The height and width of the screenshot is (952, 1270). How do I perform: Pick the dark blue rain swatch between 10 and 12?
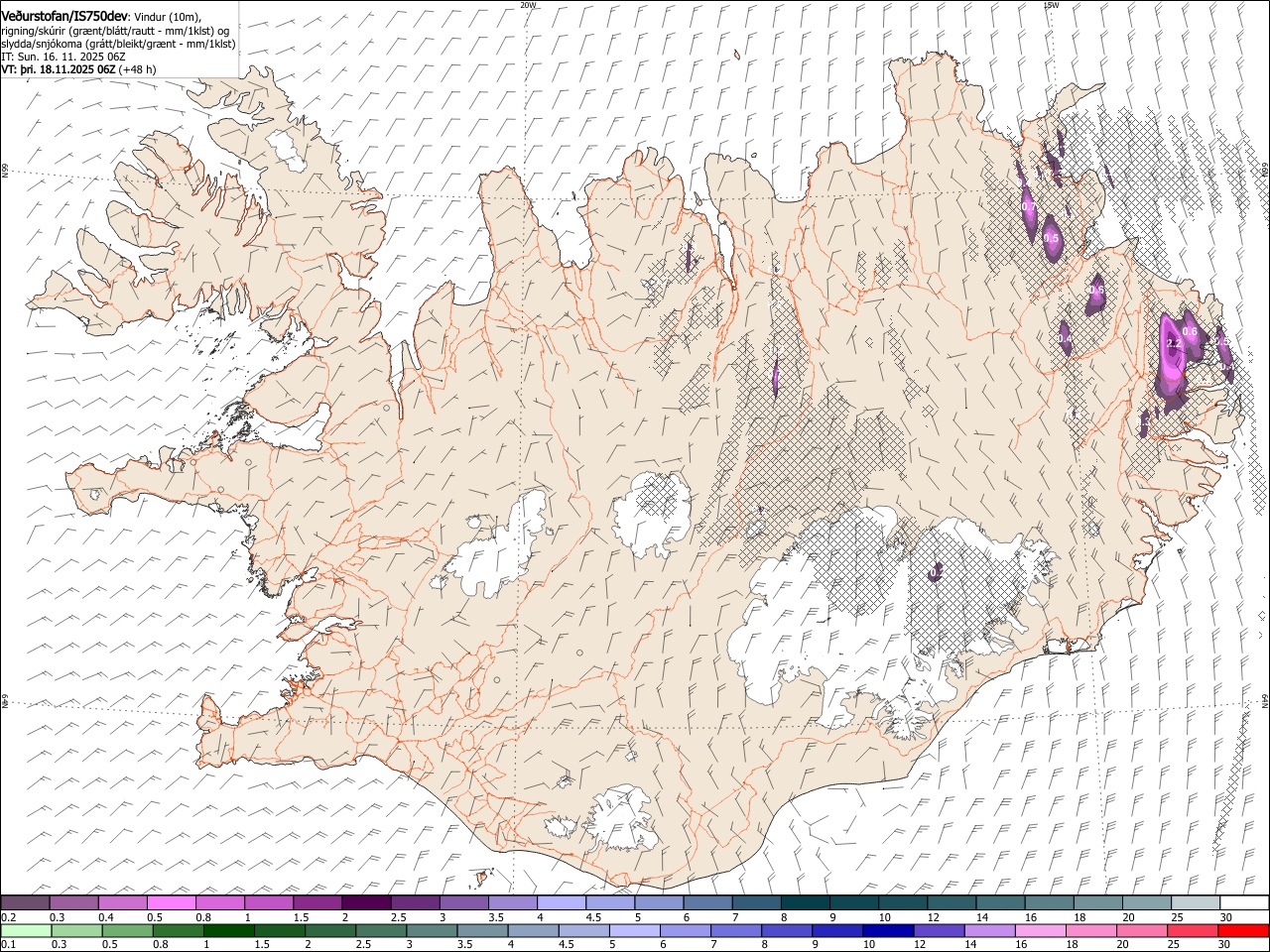pos(888,930)
